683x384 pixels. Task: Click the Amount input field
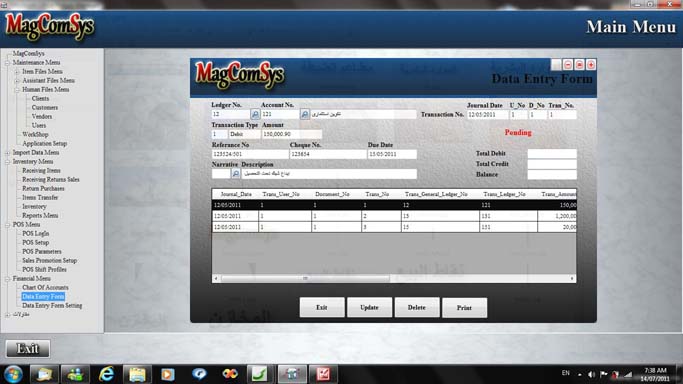pos(292,134)
